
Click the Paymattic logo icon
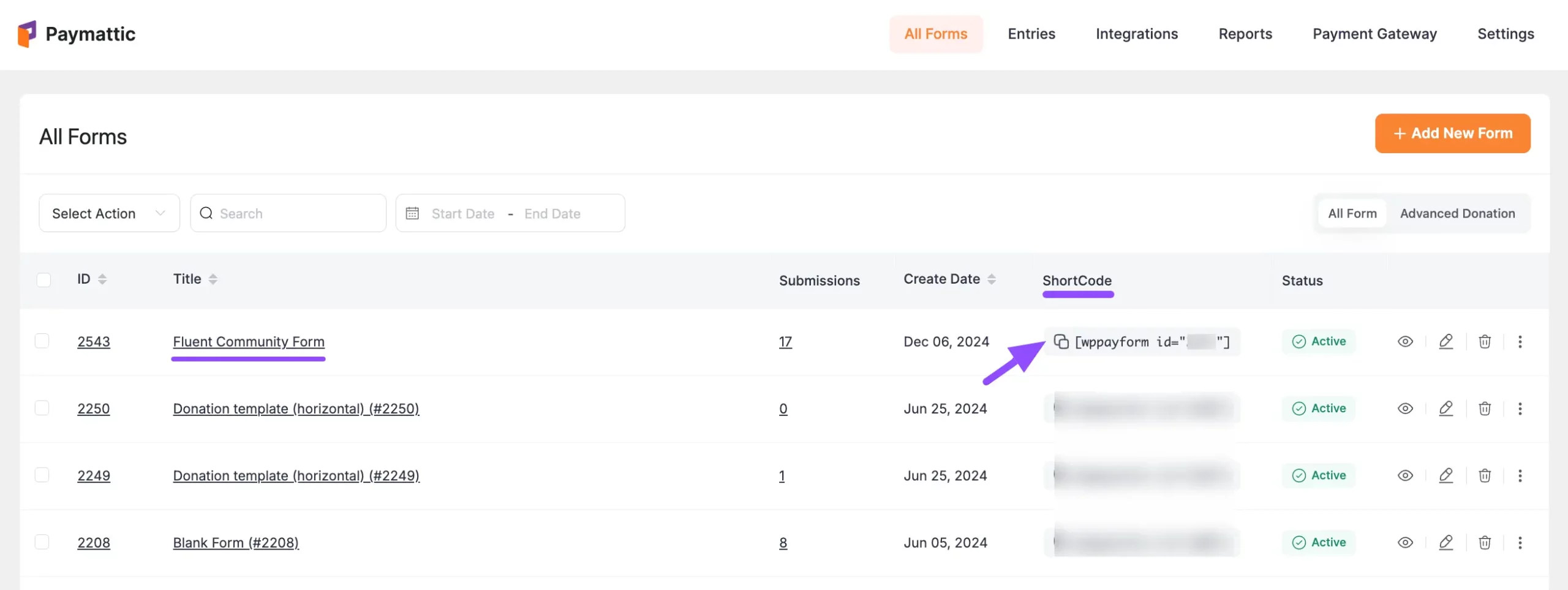[27, 34]
